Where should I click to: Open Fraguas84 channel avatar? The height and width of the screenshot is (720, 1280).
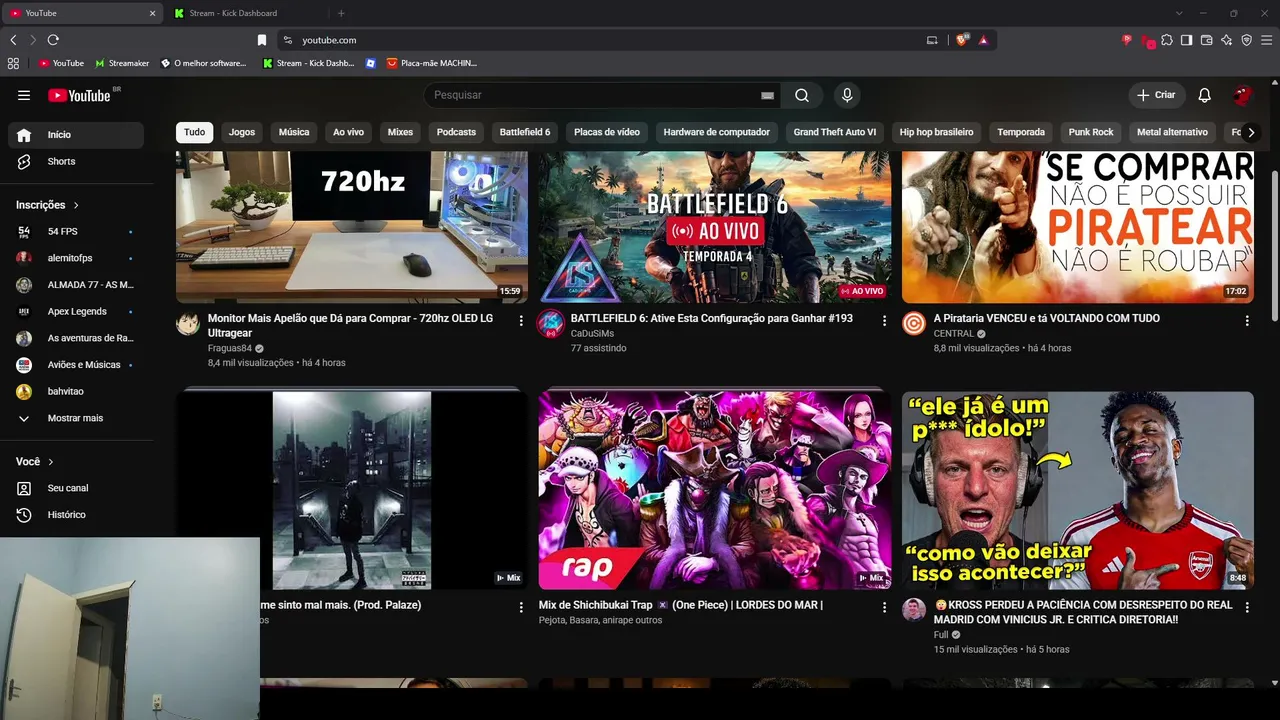point(188,323)
